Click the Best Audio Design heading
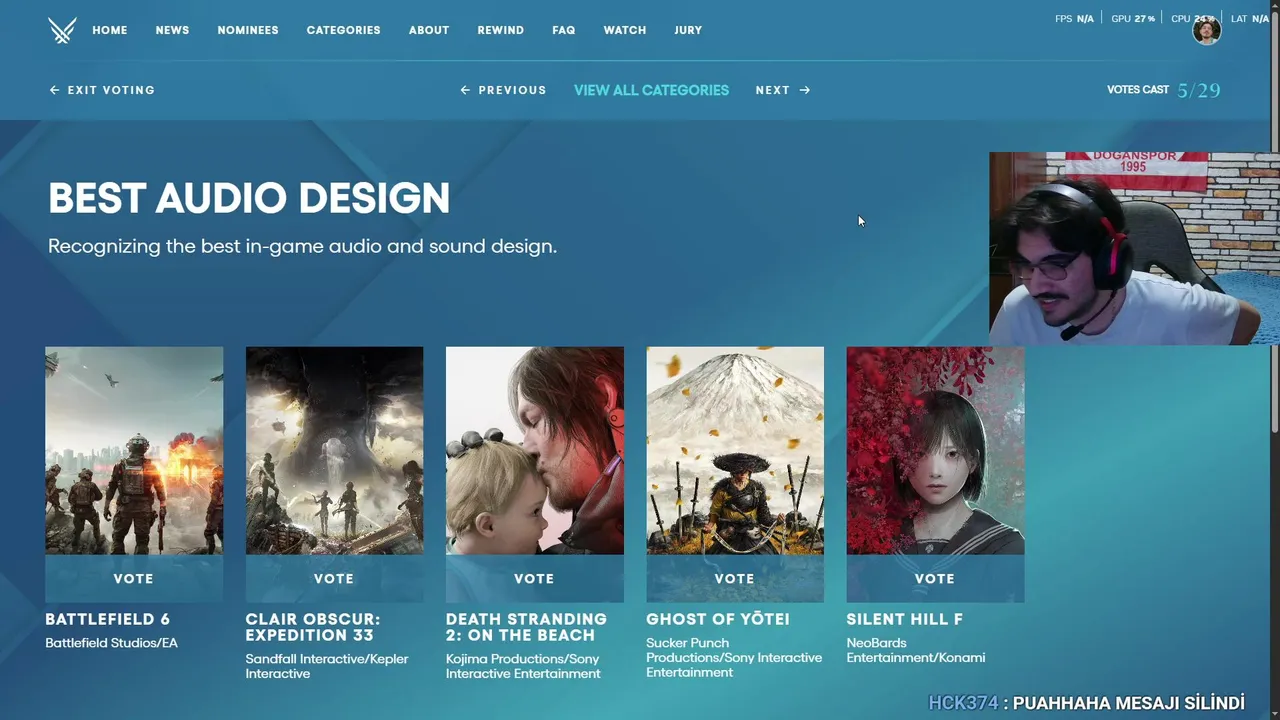This screenshot has width=1280, height=720. [249, 198]
